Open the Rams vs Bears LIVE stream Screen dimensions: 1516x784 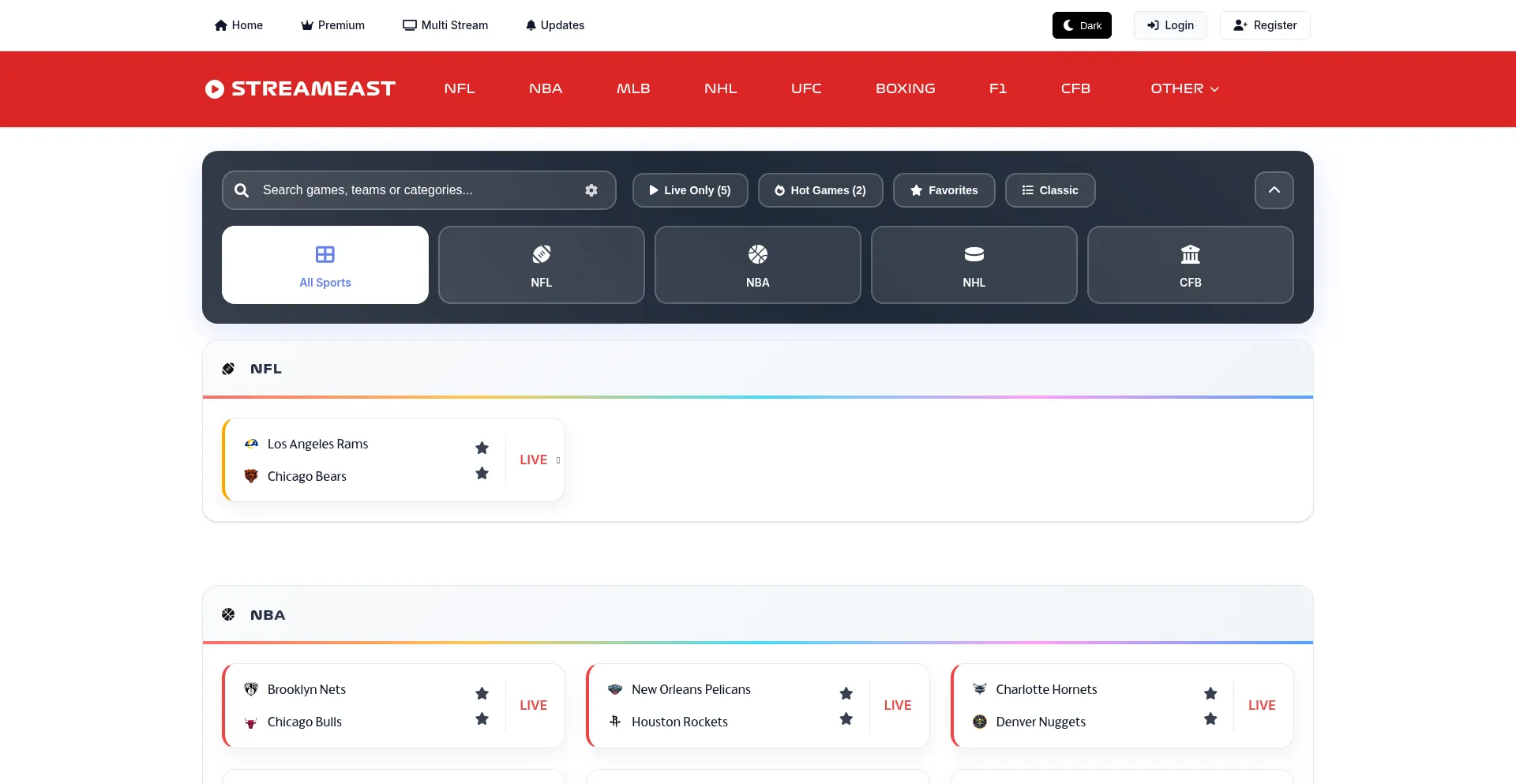pyautogui.click(x=534, y=460)
